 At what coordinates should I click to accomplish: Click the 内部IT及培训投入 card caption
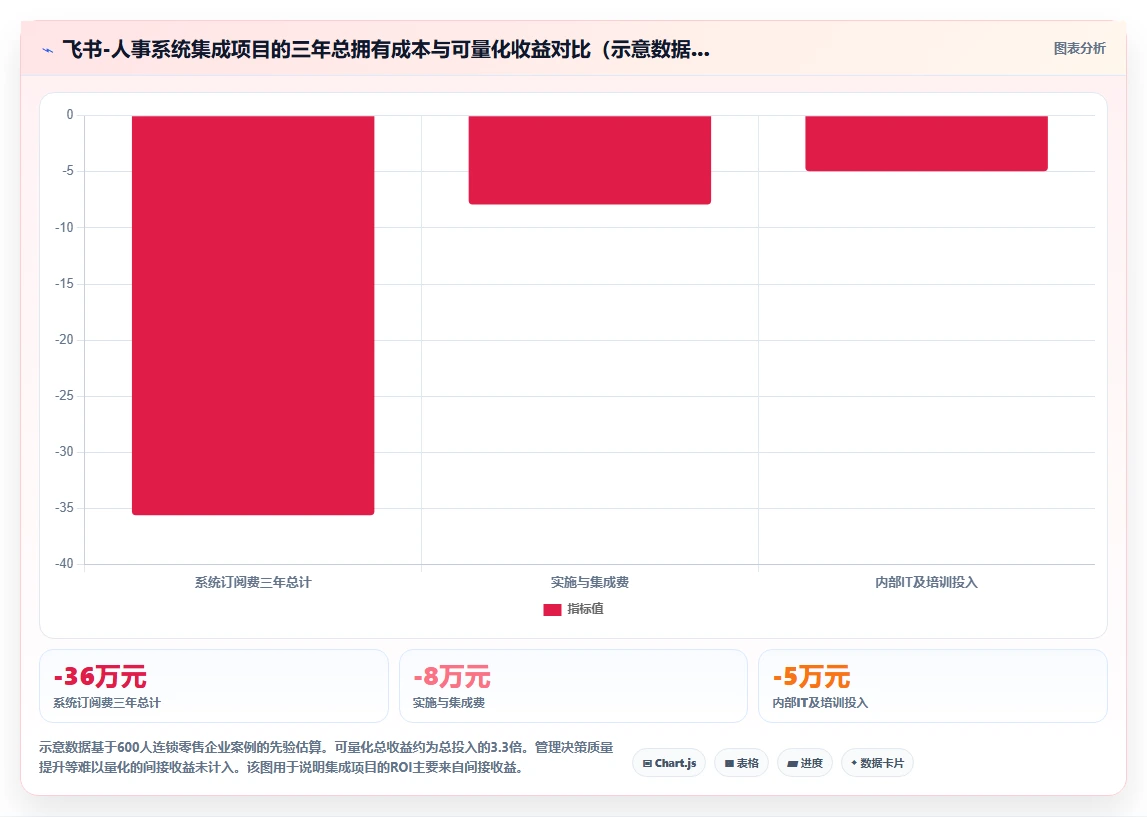820,703
